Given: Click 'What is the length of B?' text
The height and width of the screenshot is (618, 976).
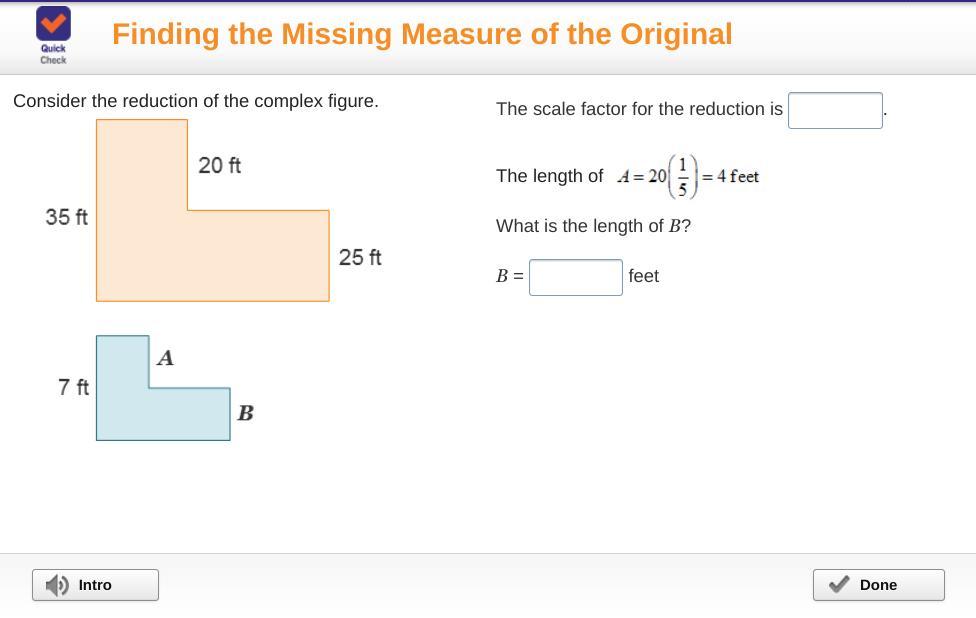Looking at the screenshot, I should point(593,226).
